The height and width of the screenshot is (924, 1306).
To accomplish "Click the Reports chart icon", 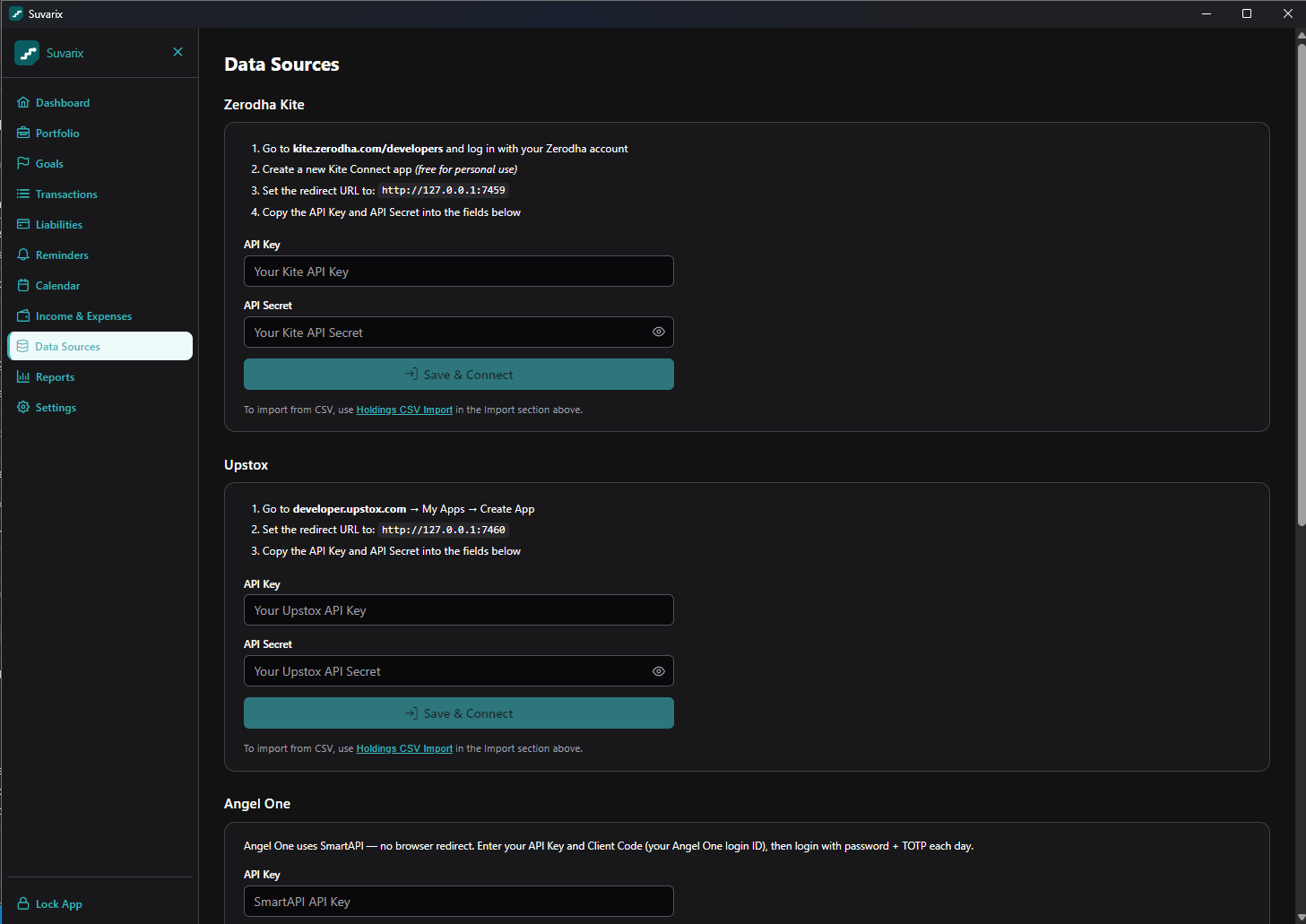I will (23, 376).
